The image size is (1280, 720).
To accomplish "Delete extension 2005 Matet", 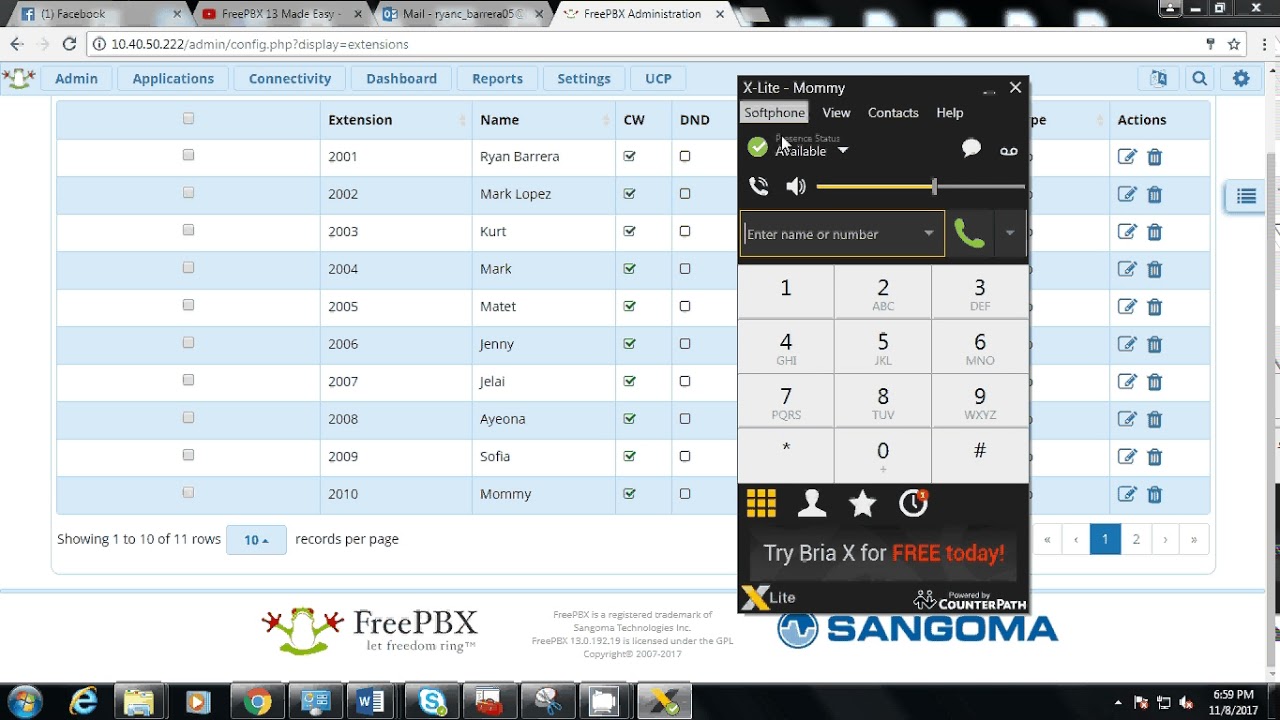I will tap(1154, 307).
